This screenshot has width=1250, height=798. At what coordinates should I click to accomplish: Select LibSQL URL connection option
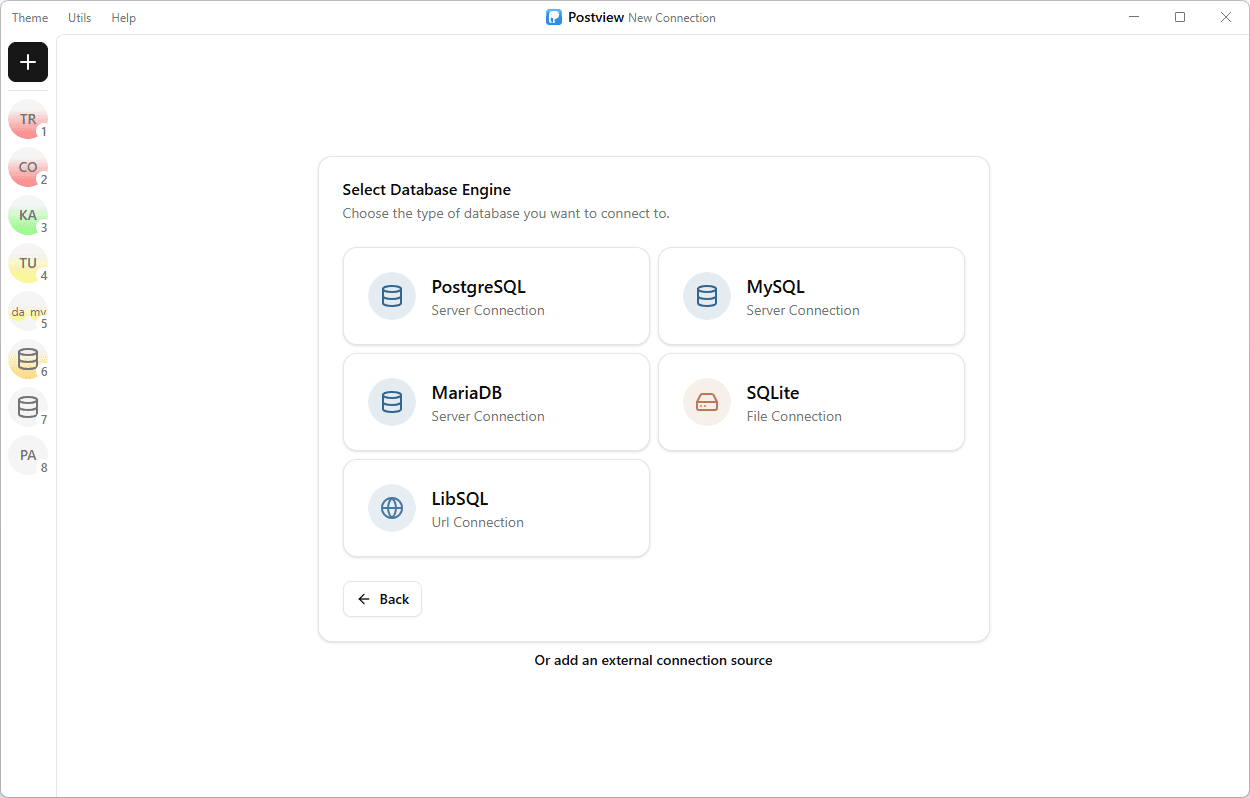click(x=496, y=508)
